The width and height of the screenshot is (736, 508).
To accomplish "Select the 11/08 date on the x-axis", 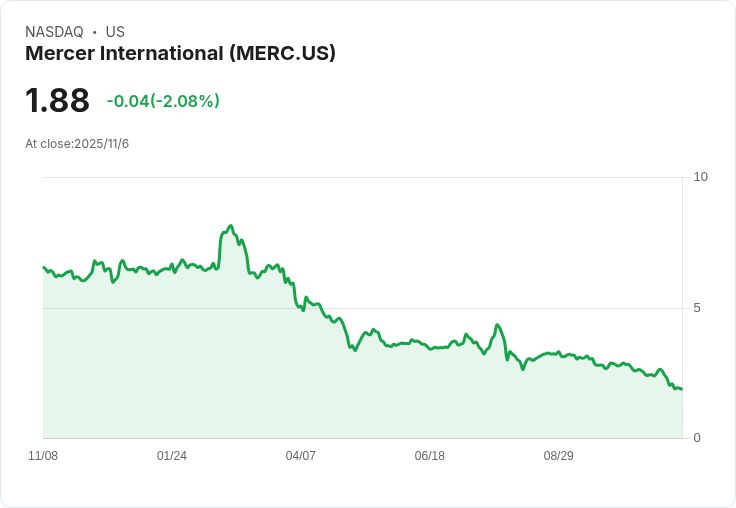I will tap(43, 456).
